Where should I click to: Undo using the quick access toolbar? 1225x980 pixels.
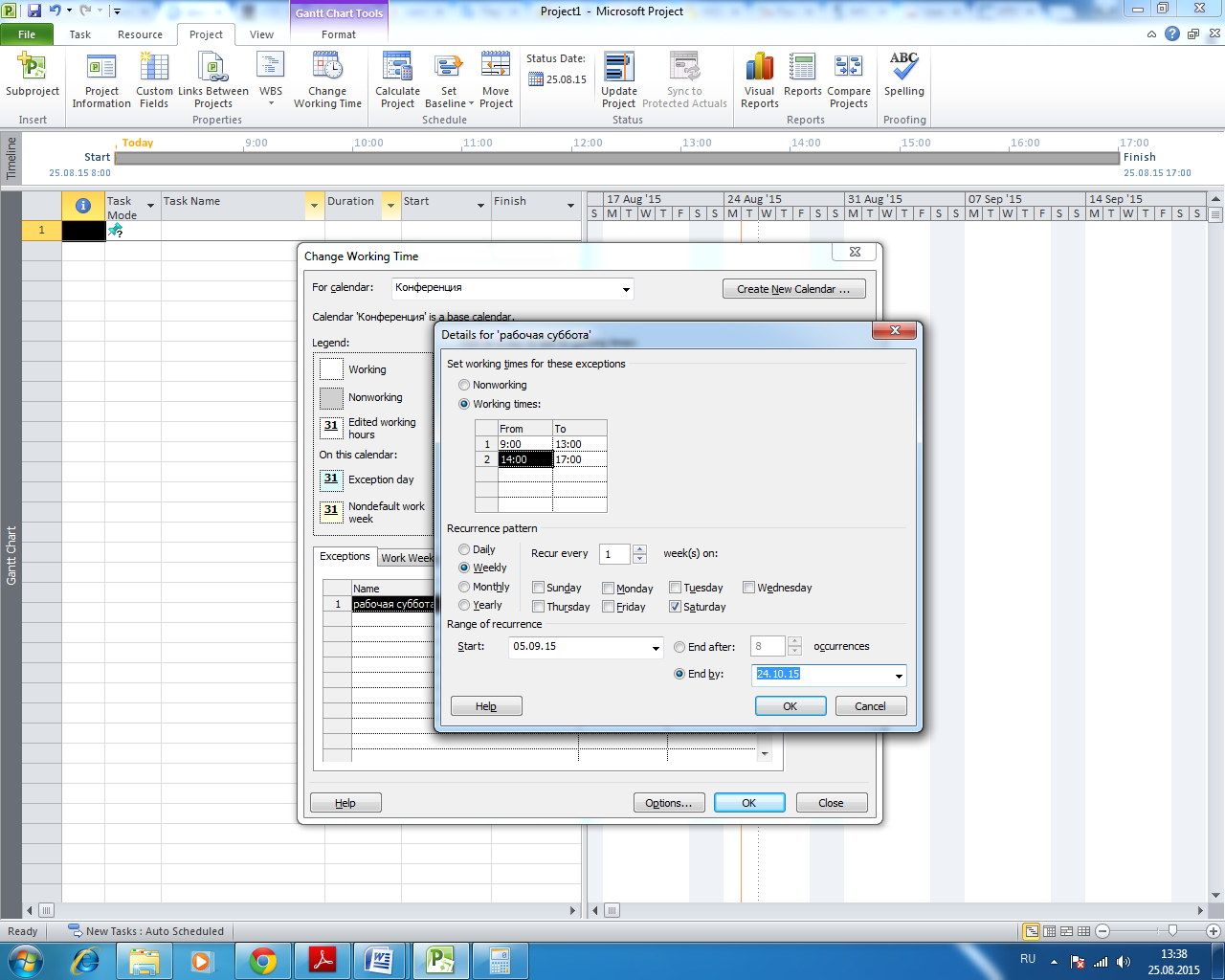(x=55, y=11)
